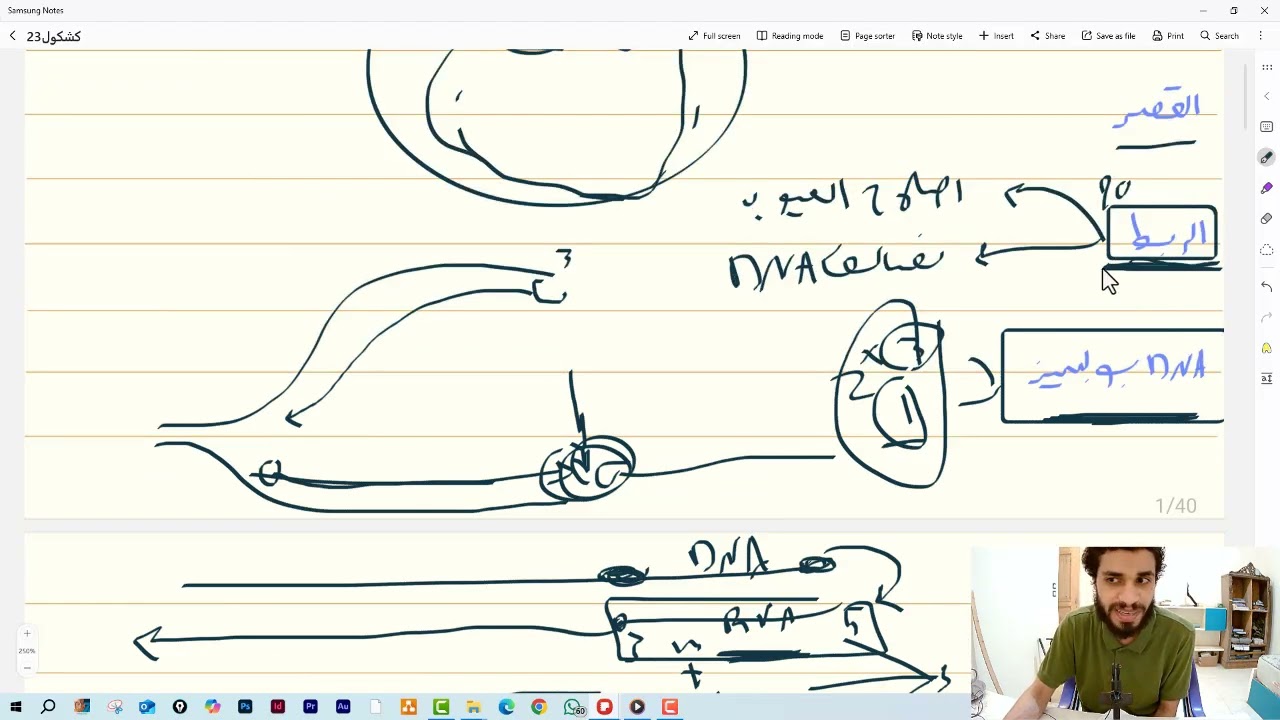Viewport: 1280px width, 720px height.
Task: Select the Lasso selection tool
Action: [1267, 249]
